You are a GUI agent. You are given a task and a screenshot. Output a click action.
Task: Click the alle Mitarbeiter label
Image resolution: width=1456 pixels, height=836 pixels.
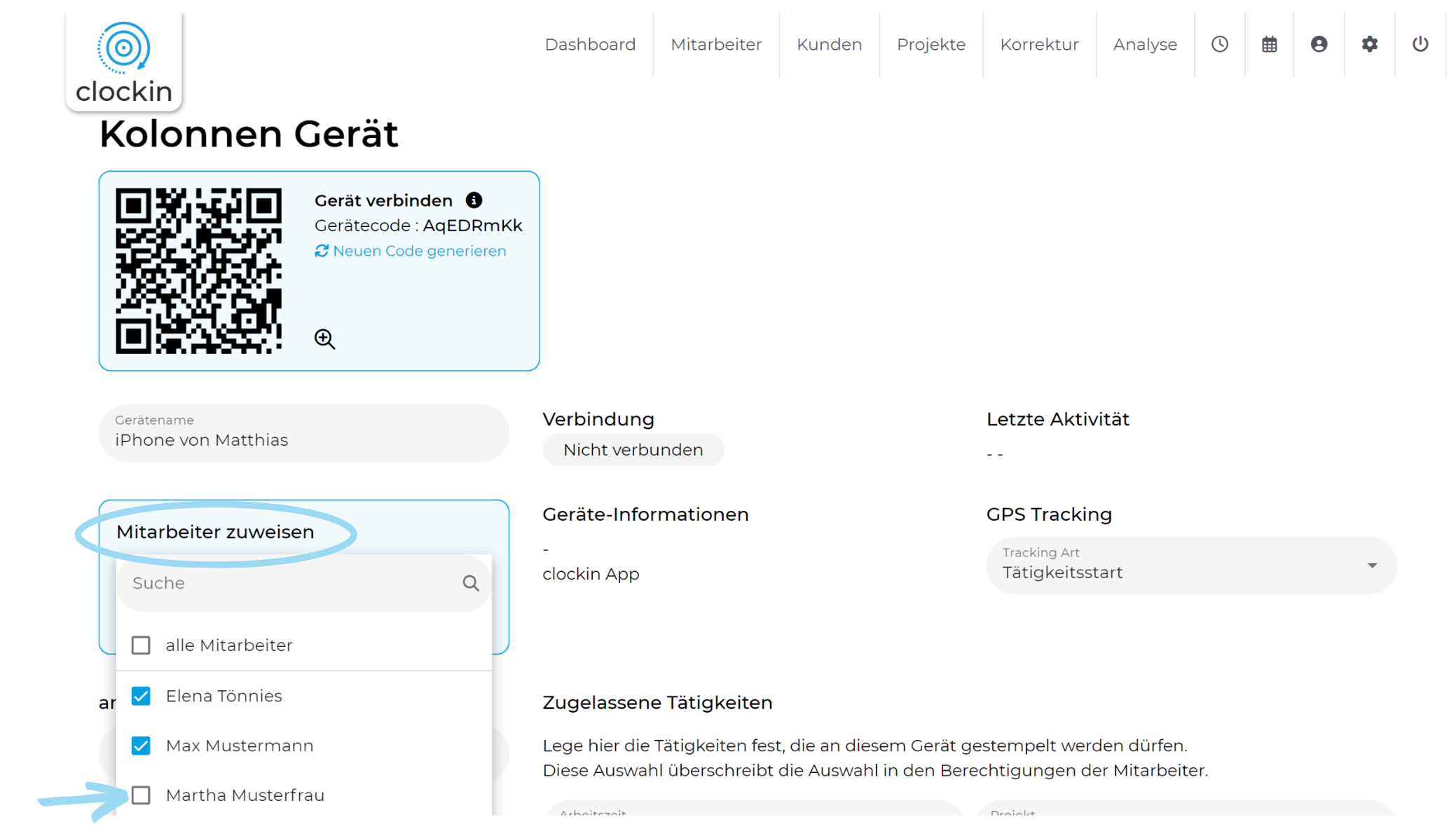[229, 645]
